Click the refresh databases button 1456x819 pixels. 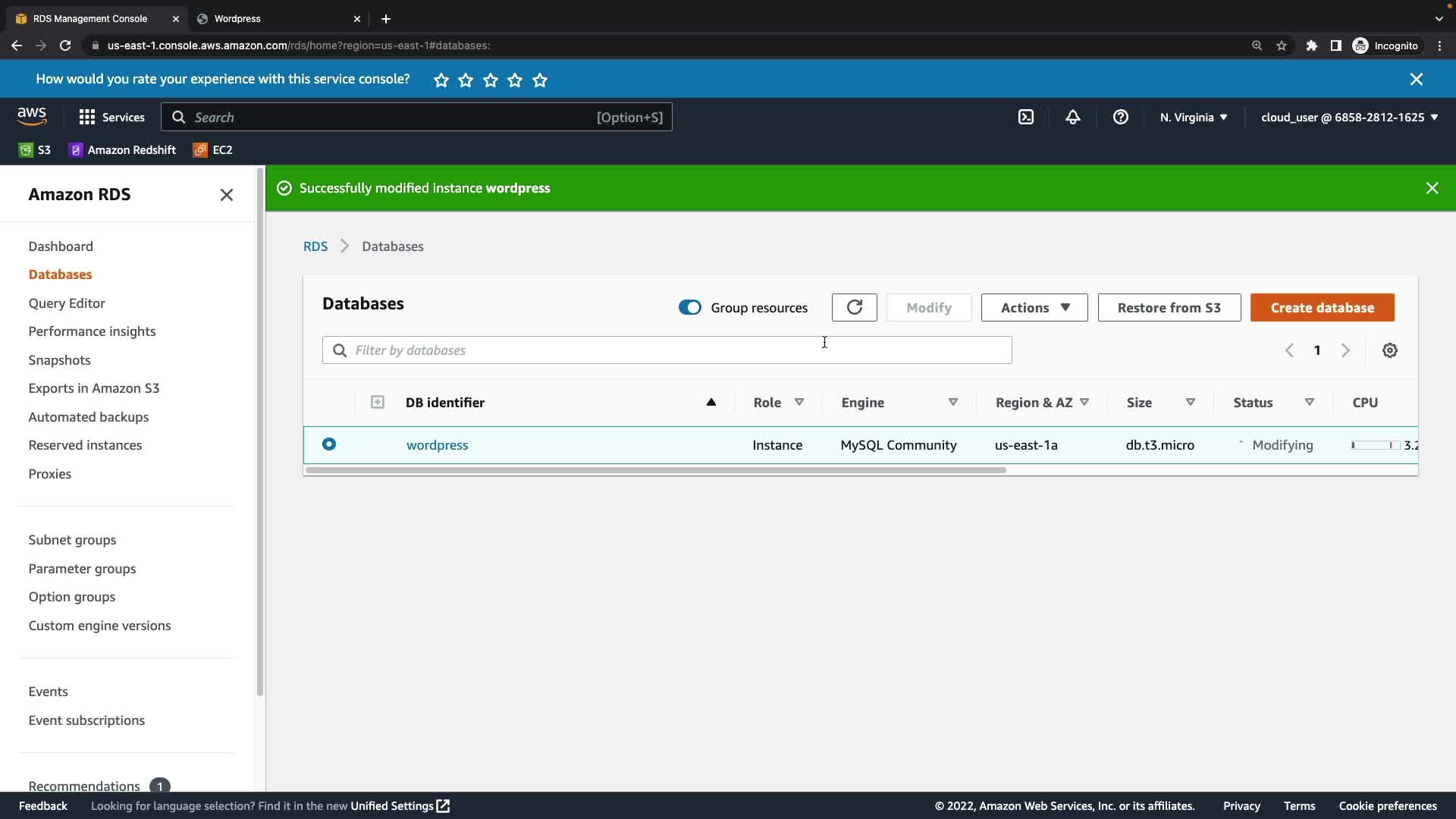[x=854, y=307]
